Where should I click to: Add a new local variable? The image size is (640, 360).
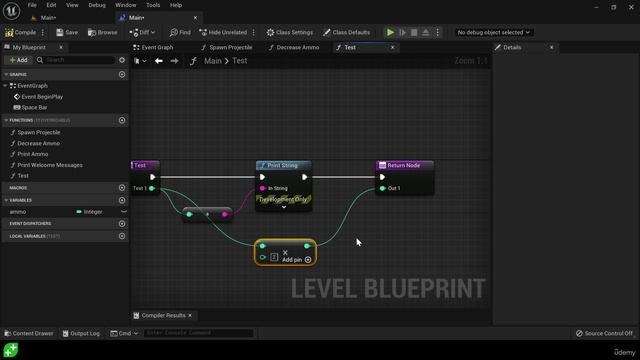point(122,236)
